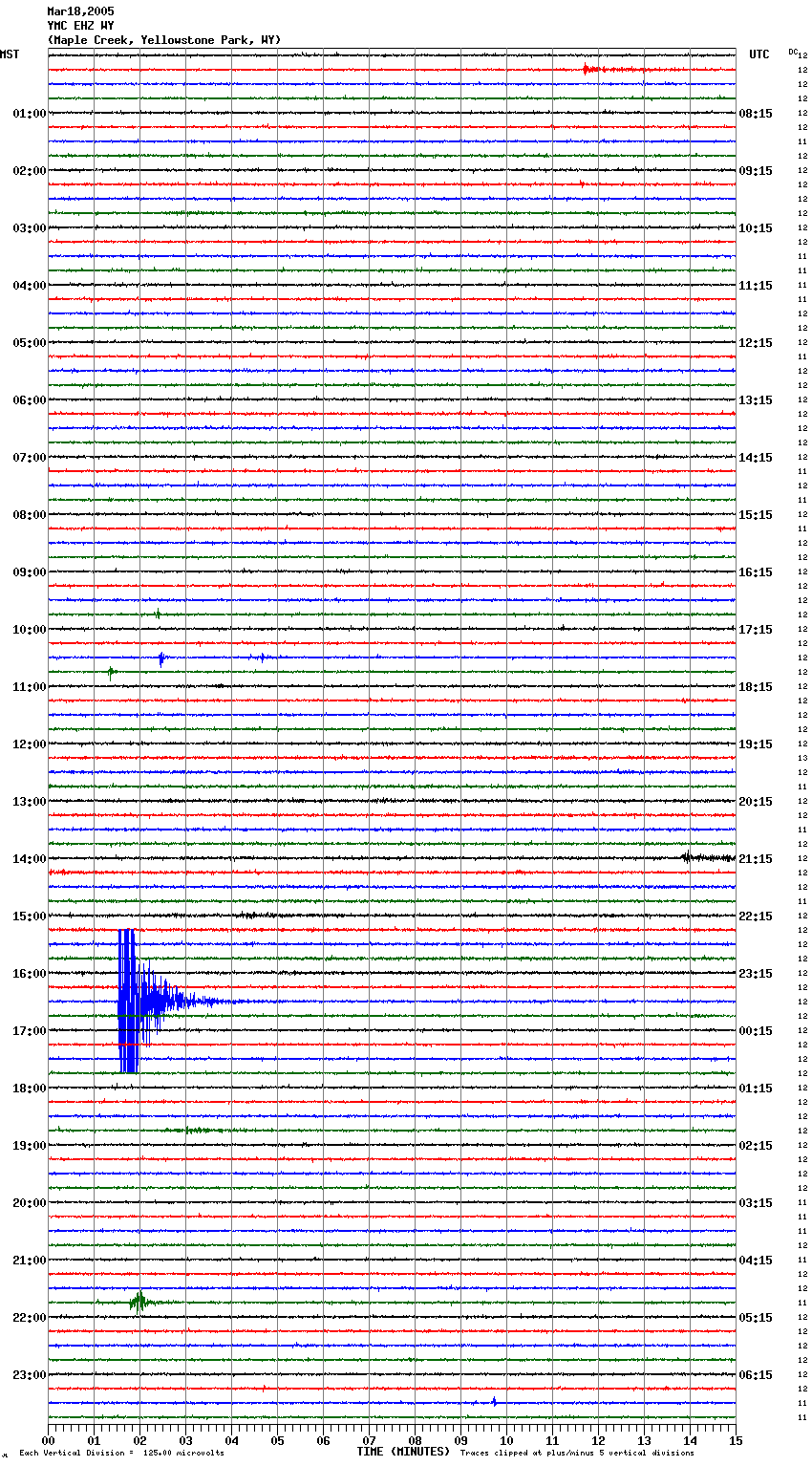Click the 06 minute axis tick label
This screenshot has height=1466, width=812.
pos(323,1440)
